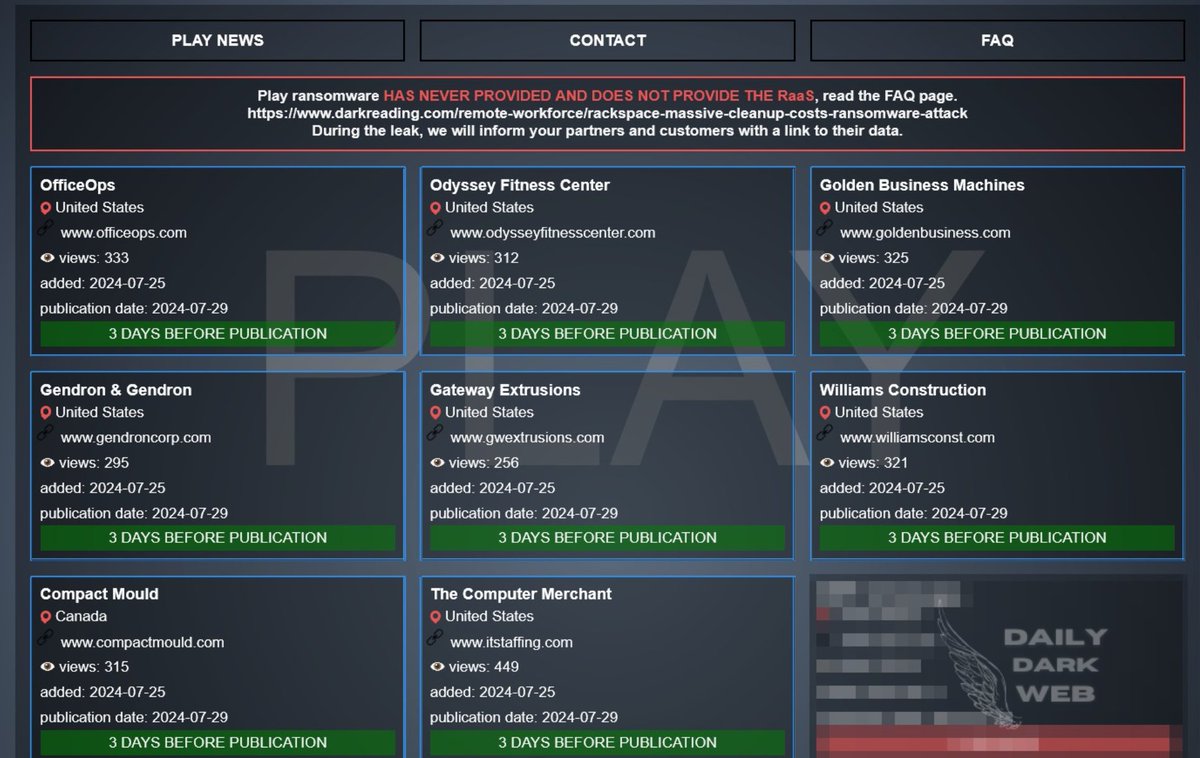This screenshot has width=1200, height=758.
Task: Click the "views: 333" text
Action: tap(94, 258)
